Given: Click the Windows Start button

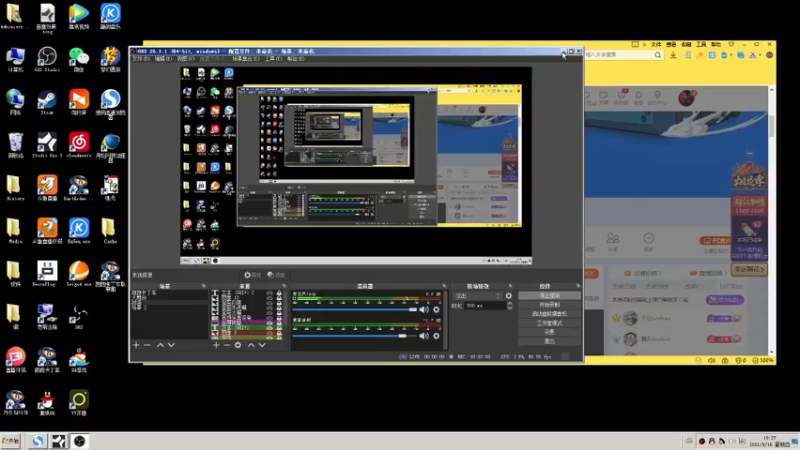Looking at the screenshot, I should [x=11, y=441].
